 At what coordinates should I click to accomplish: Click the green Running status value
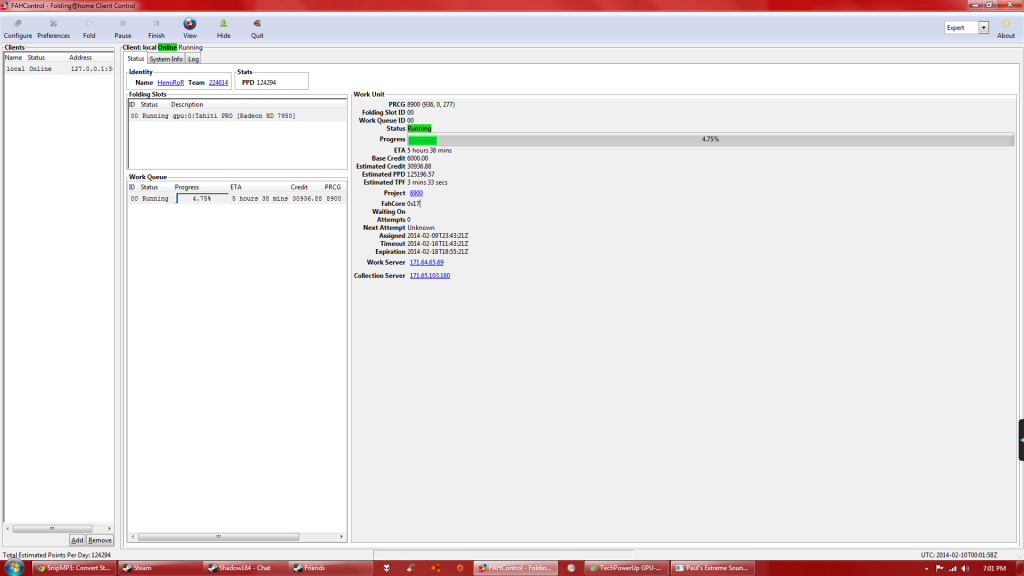pos(419,129)
